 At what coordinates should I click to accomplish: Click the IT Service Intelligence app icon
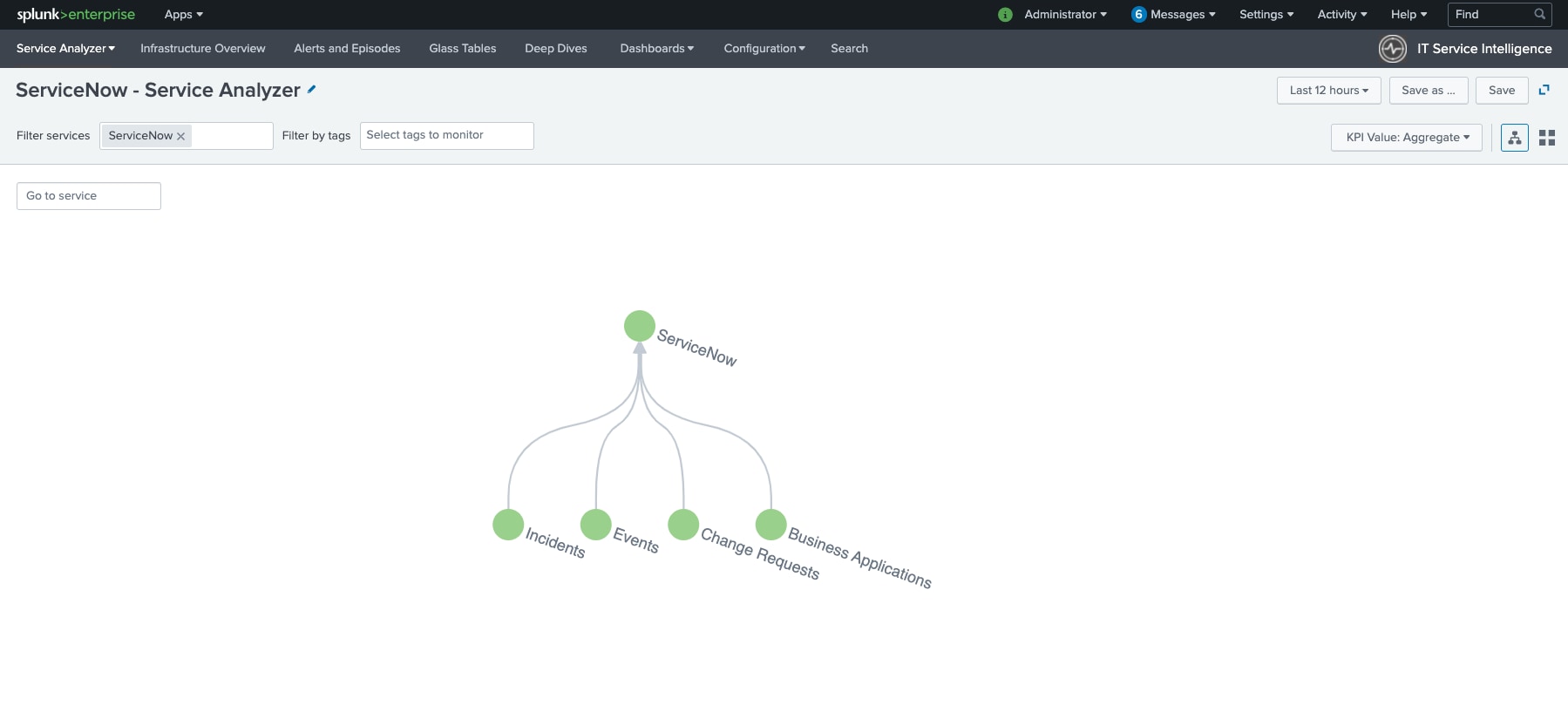1393,49
